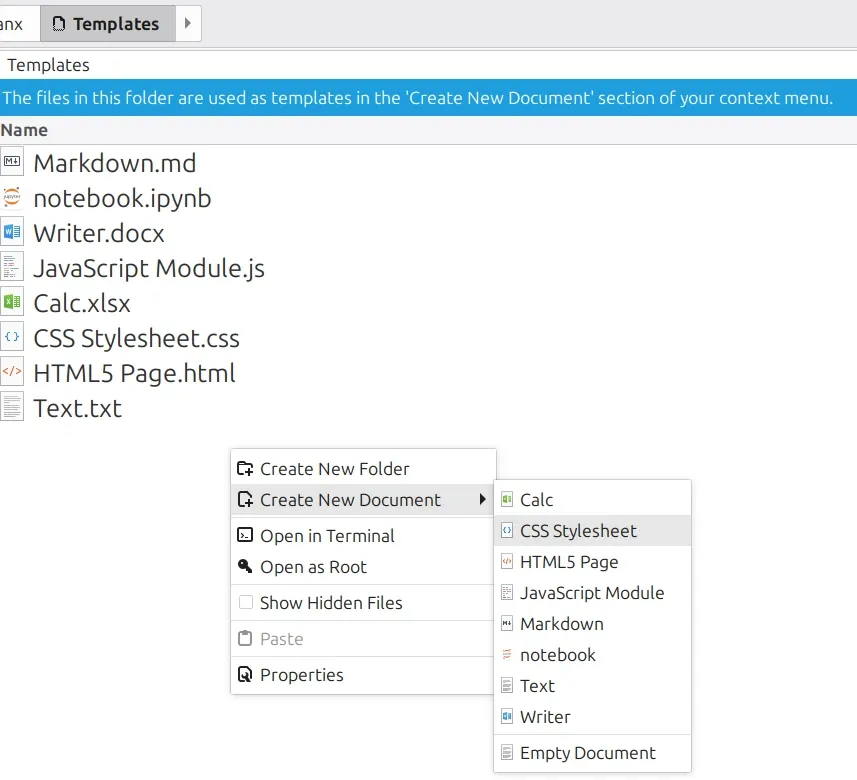Viewport: 857px width, 780px height.
Task: Select Open in Terminal menu entry
Action: coord(327,535)
